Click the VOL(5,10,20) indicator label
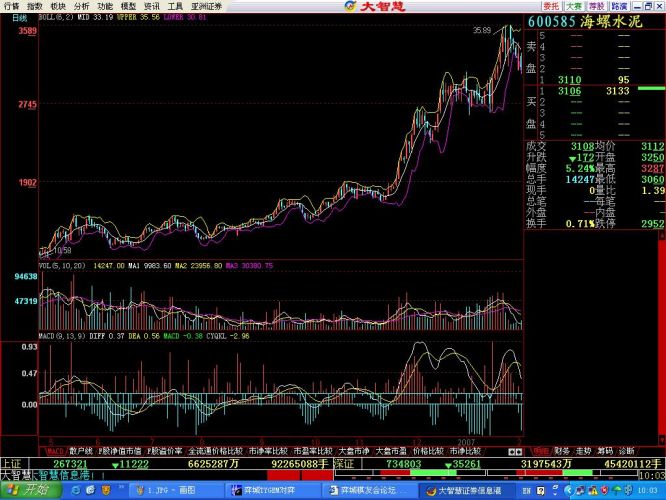This screenshot has height=500, width=666. (62, 266)
